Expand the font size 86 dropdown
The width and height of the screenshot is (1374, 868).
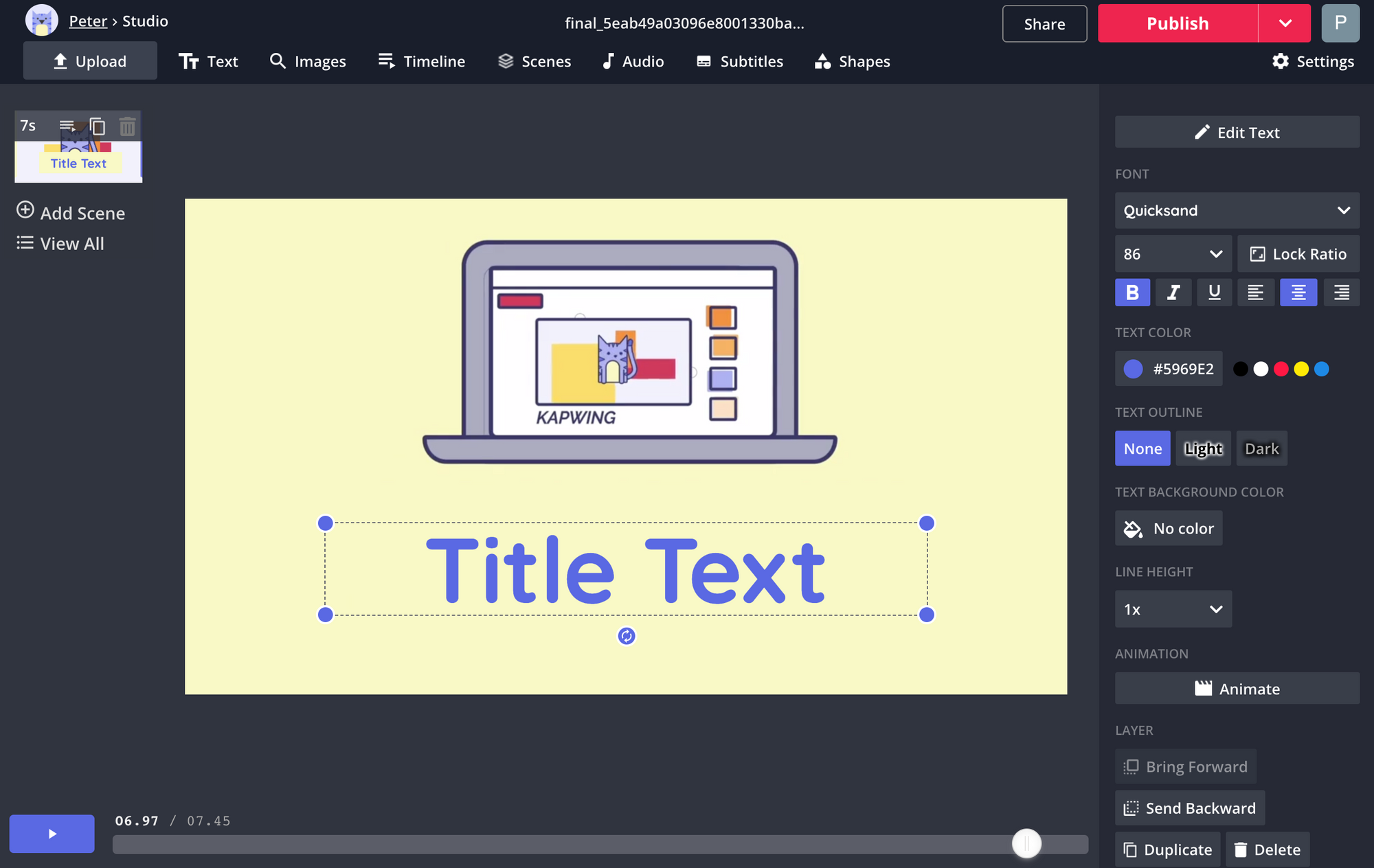[x=1173, y=254]
